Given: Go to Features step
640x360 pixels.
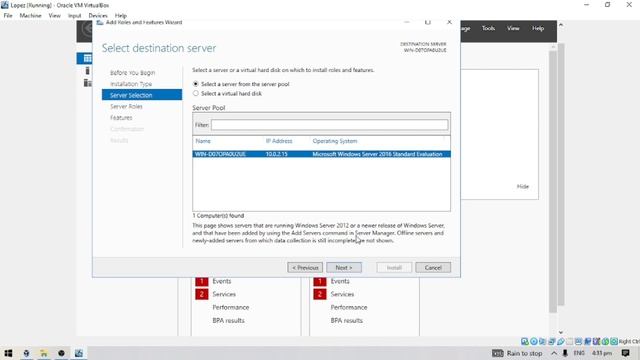Looking at the screenshot, I should click(x=121, y=118).
